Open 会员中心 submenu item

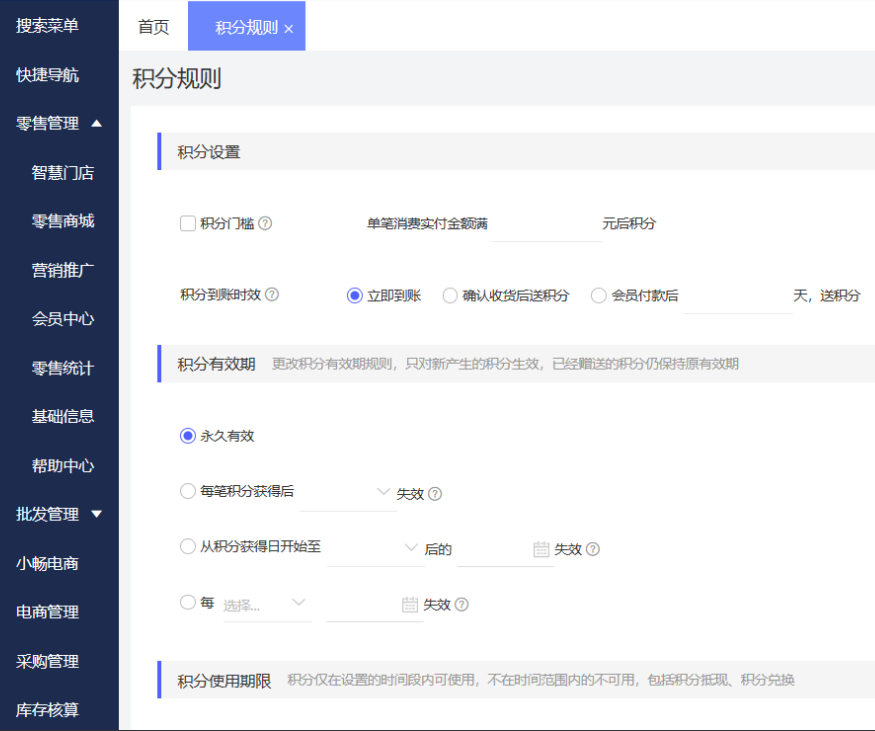(63, 319)
